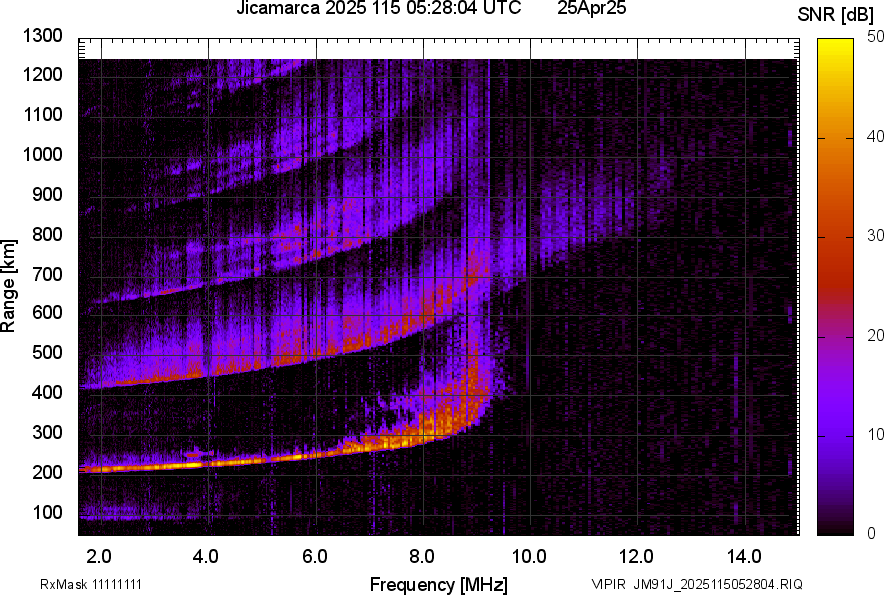Click frequency axis tick '2.0'
The width and height of the screenshot is (884, 595).
99,557
